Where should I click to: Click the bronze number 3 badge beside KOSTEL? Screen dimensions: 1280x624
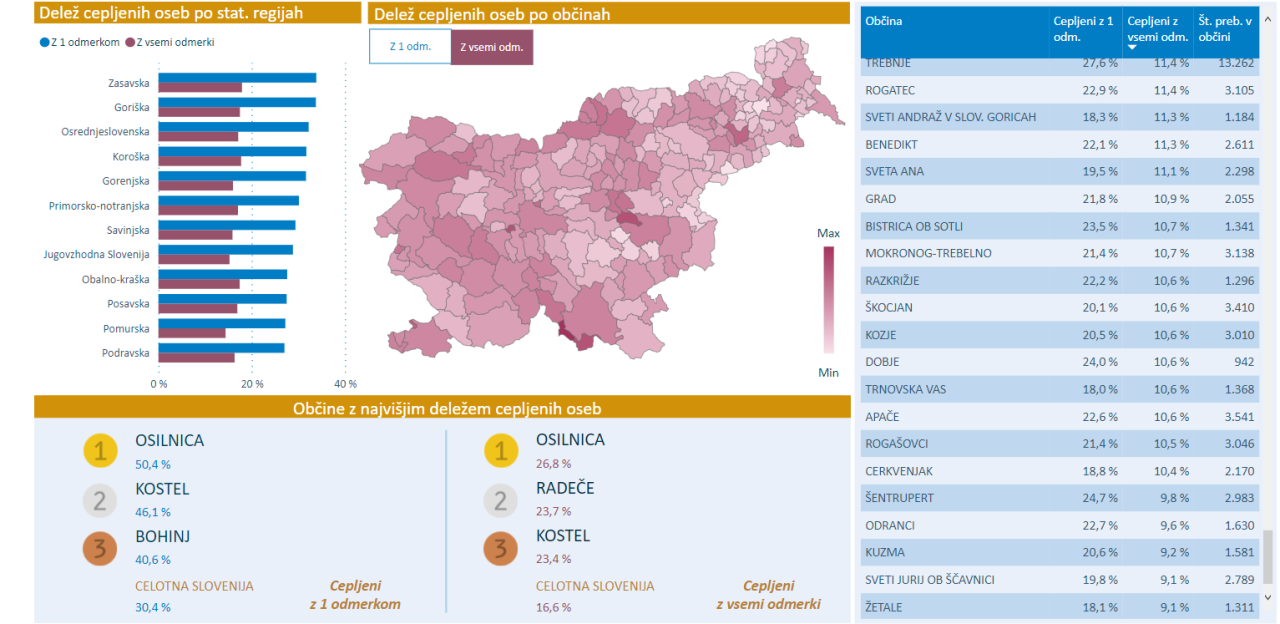tap(501, 548)
